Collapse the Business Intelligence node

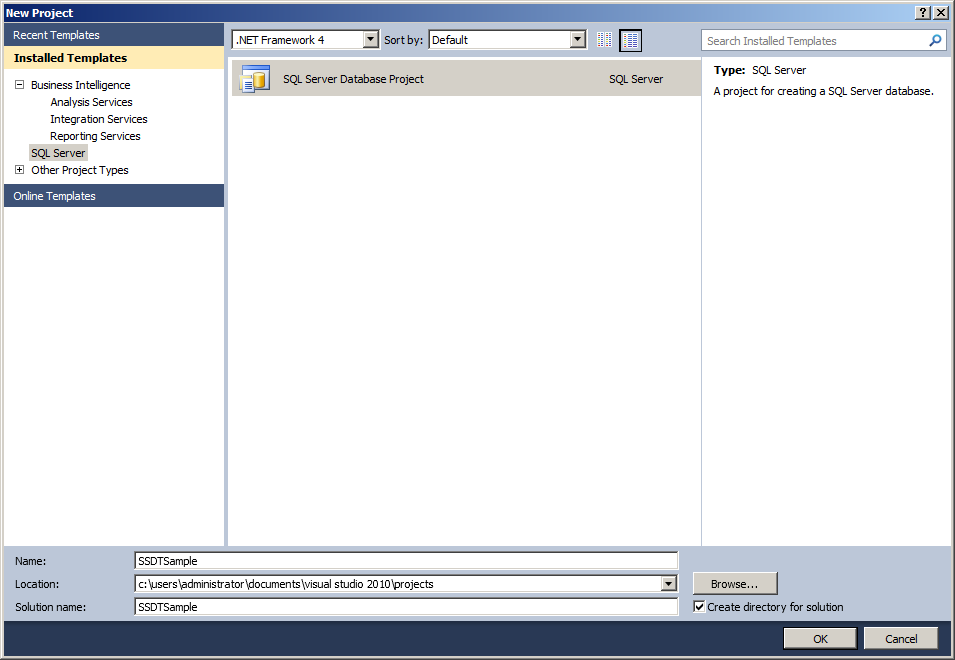tap(19, 85)
